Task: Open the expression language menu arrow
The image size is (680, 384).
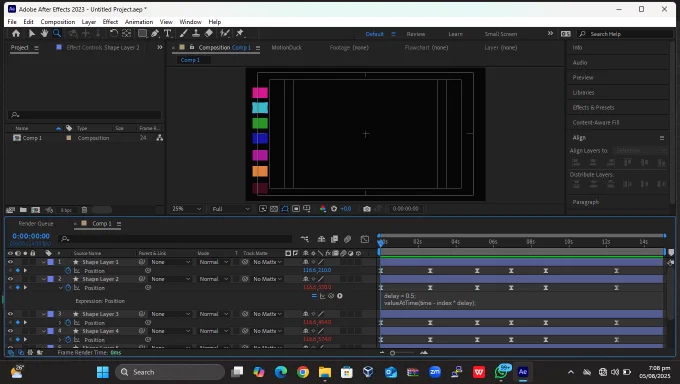Action: coord(340,296)
